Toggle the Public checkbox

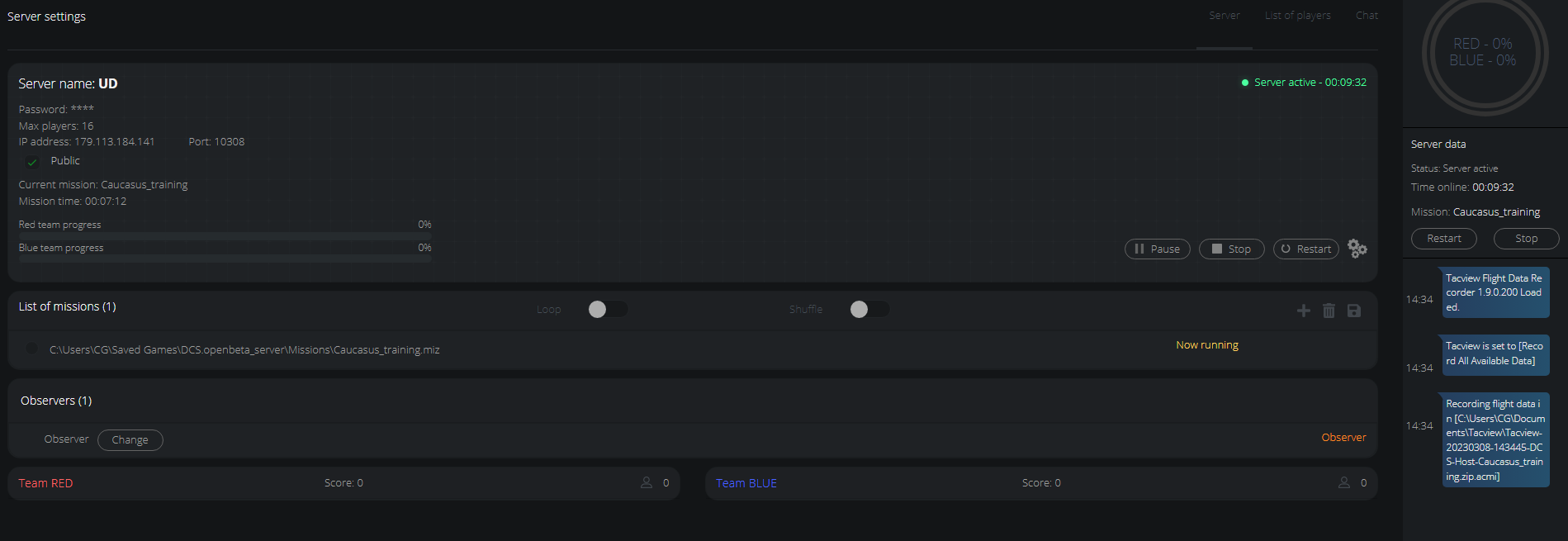pyautogui.click(x=32, y=162)
